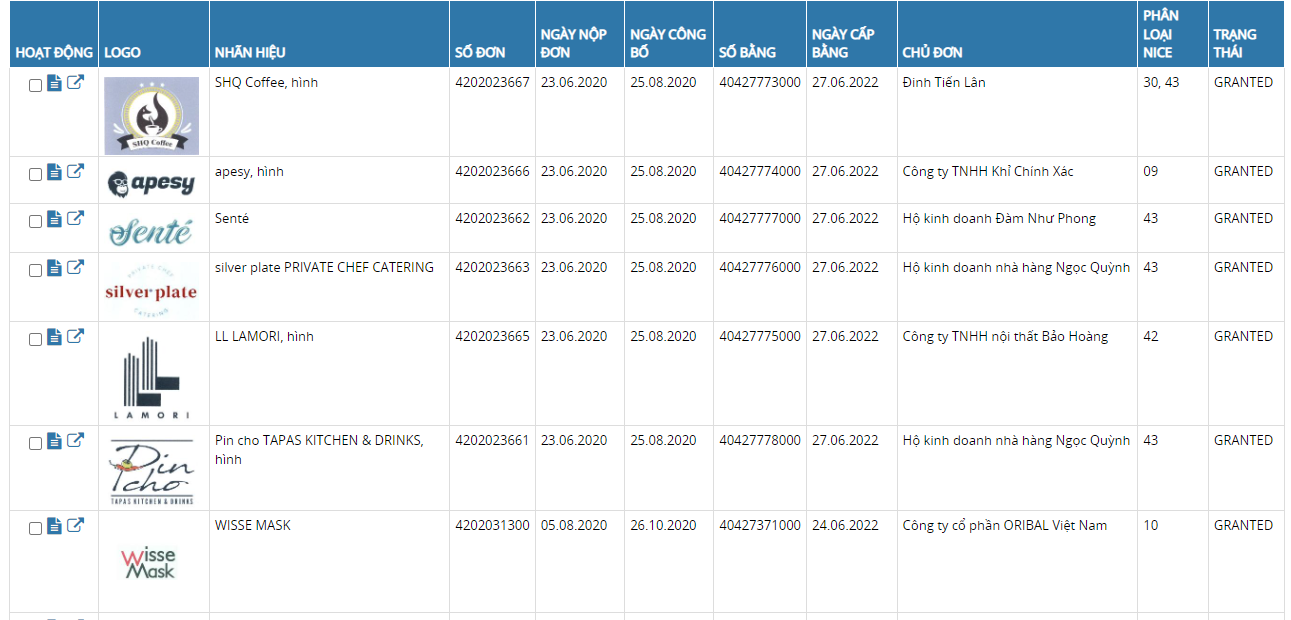Open external link icon for LL LAMORI row

(x=75, y=337)
